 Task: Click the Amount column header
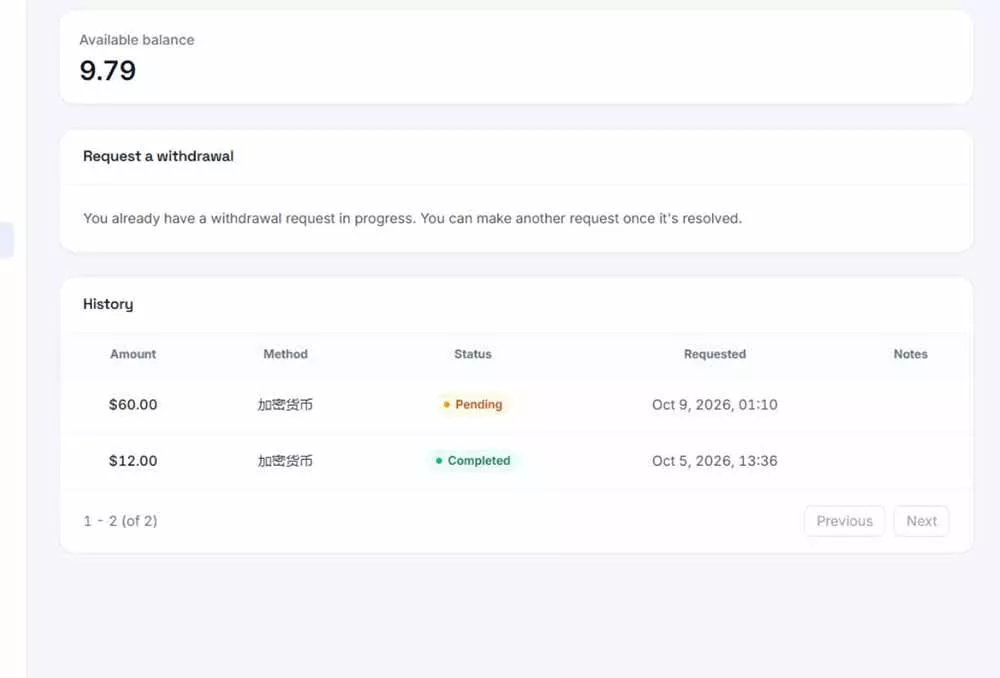coord(133,354)
